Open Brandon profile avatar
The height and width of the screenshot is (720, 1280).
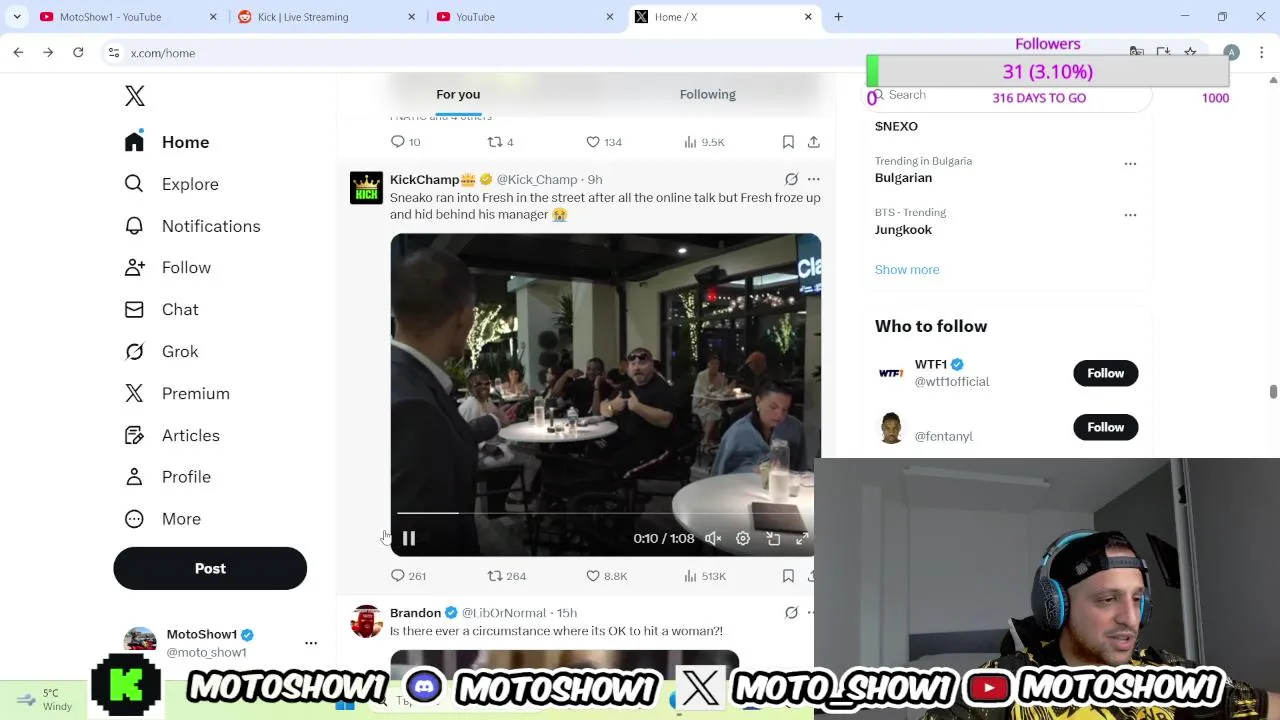pos(366,621)
